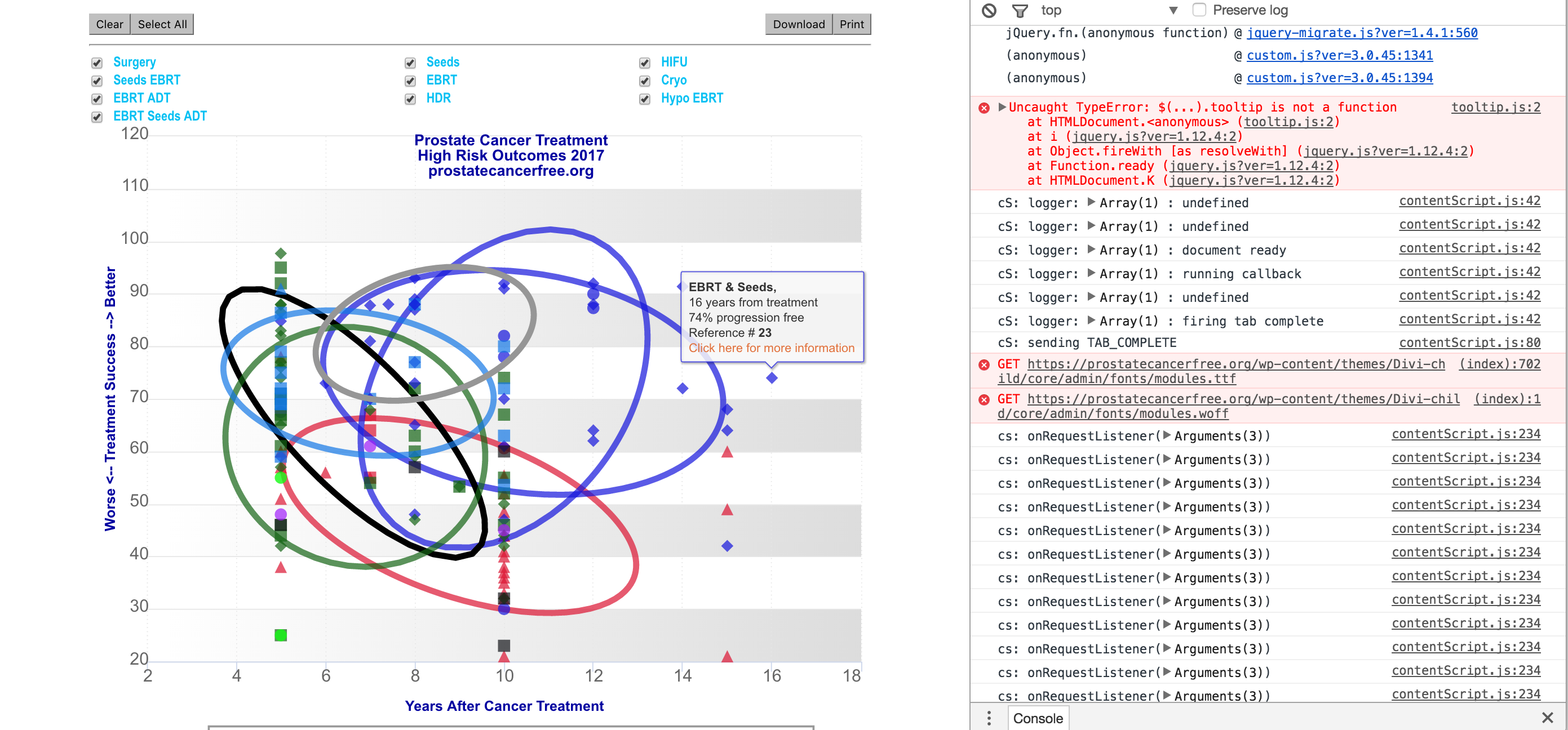The width and height of the screenshot is (1568, 730).
Task: Click the error icon beside modules.woff GET
Action: (x=984, y=400)
